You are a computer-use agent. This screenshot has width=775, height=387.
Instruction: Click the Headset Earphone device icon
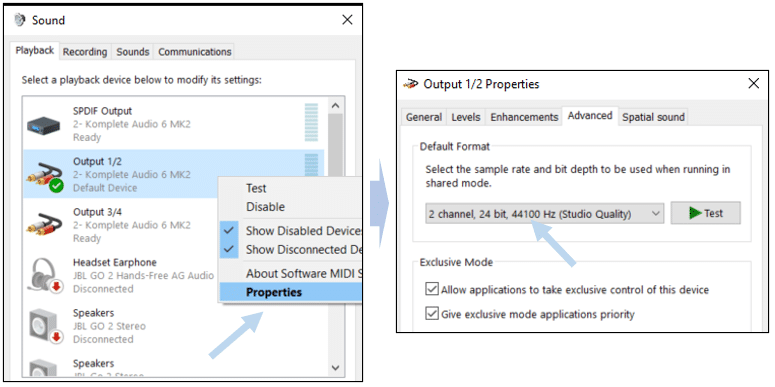[x=45, y=275]
